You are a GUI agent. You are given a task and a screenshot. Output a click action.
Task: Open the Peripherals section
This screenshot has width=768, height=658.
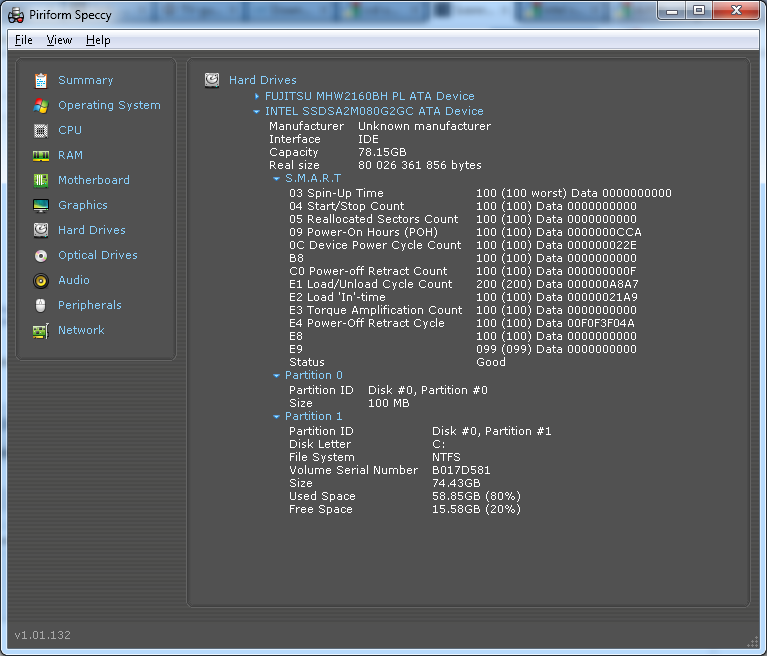[90, 305]
